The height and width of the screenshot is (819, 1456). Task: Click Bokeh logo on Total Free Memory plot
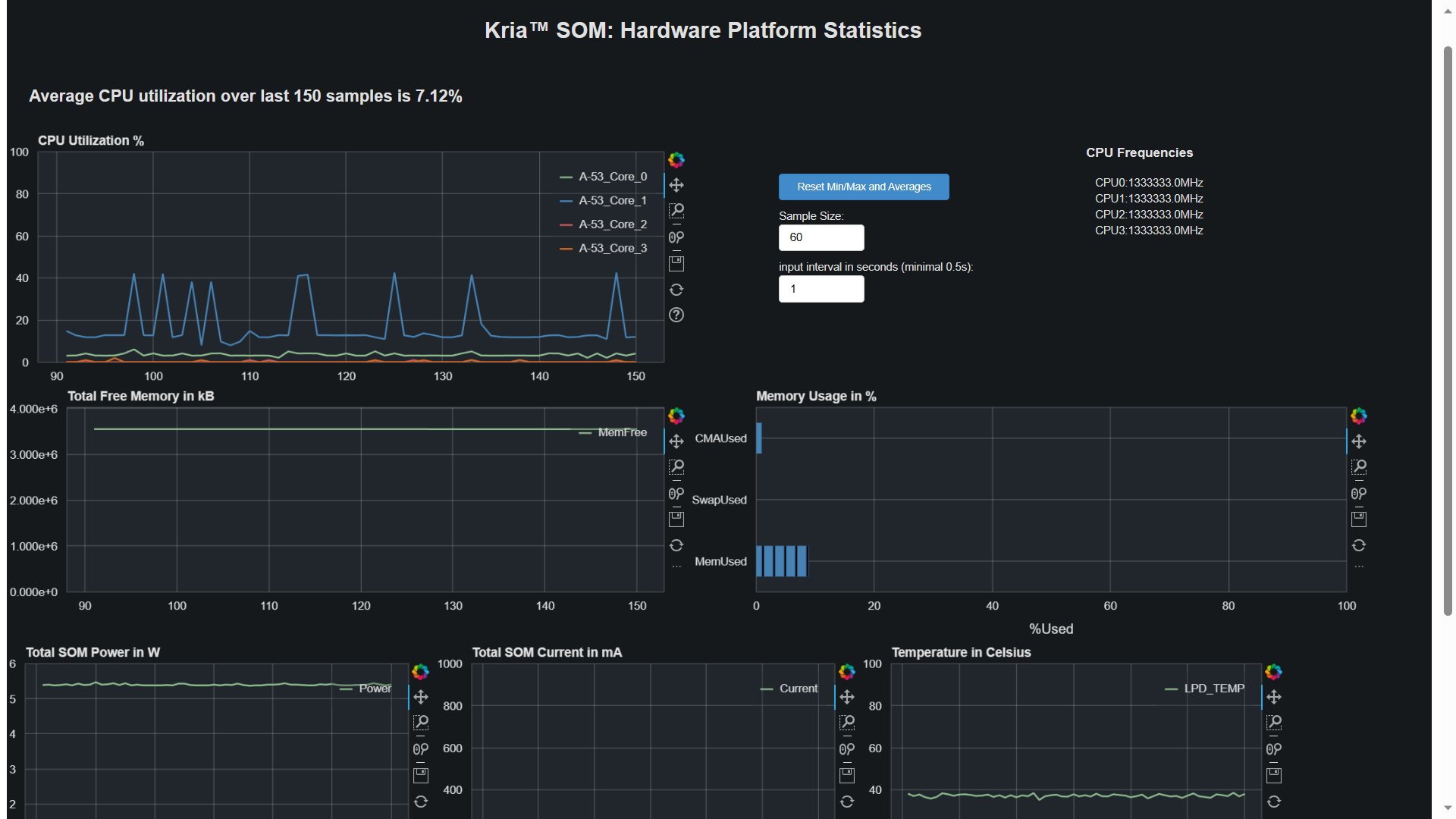click(x=676, y=416)
